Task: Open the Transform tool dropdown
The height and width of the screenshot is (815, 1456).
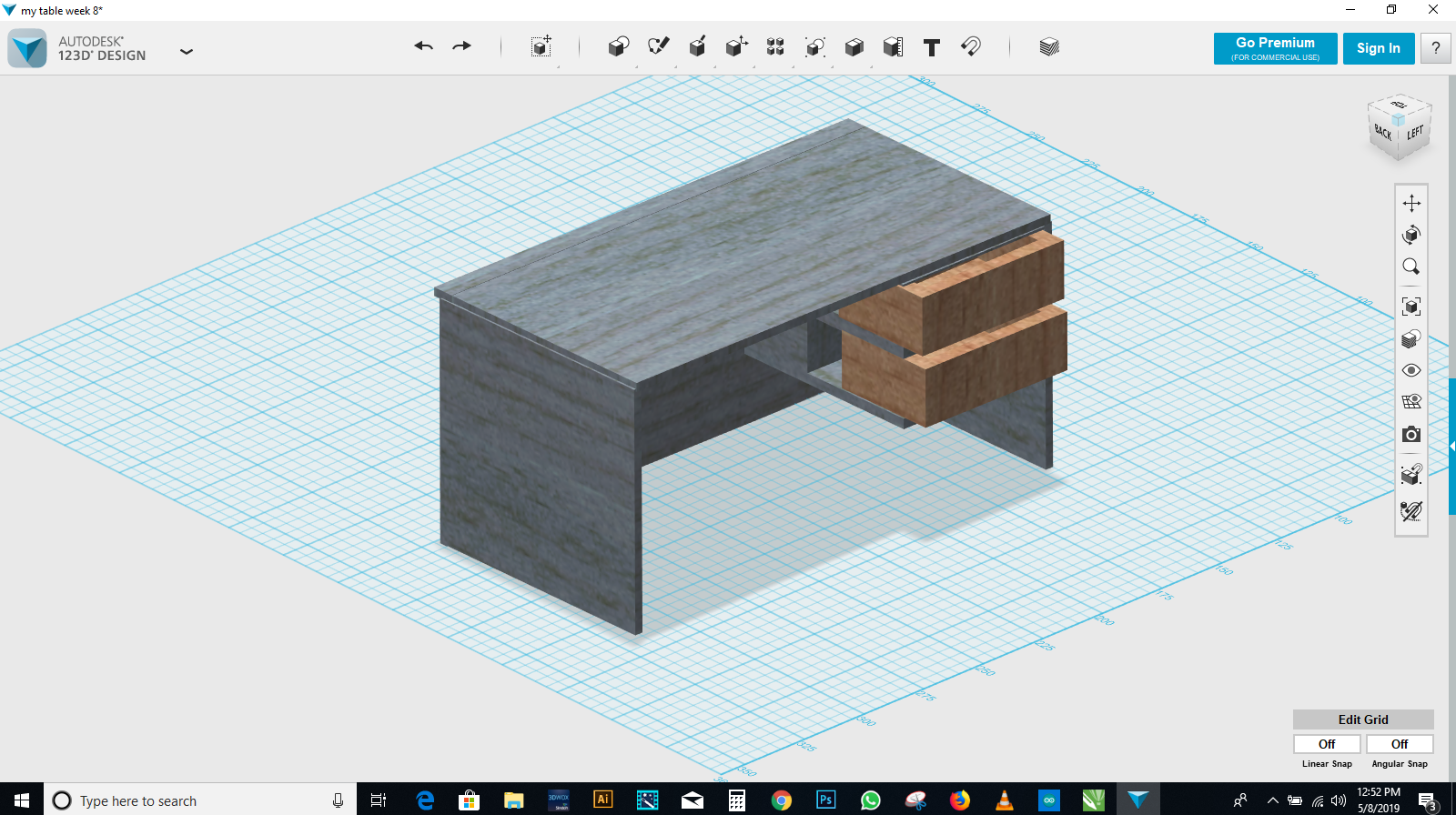Action: (x=541, y=47)
